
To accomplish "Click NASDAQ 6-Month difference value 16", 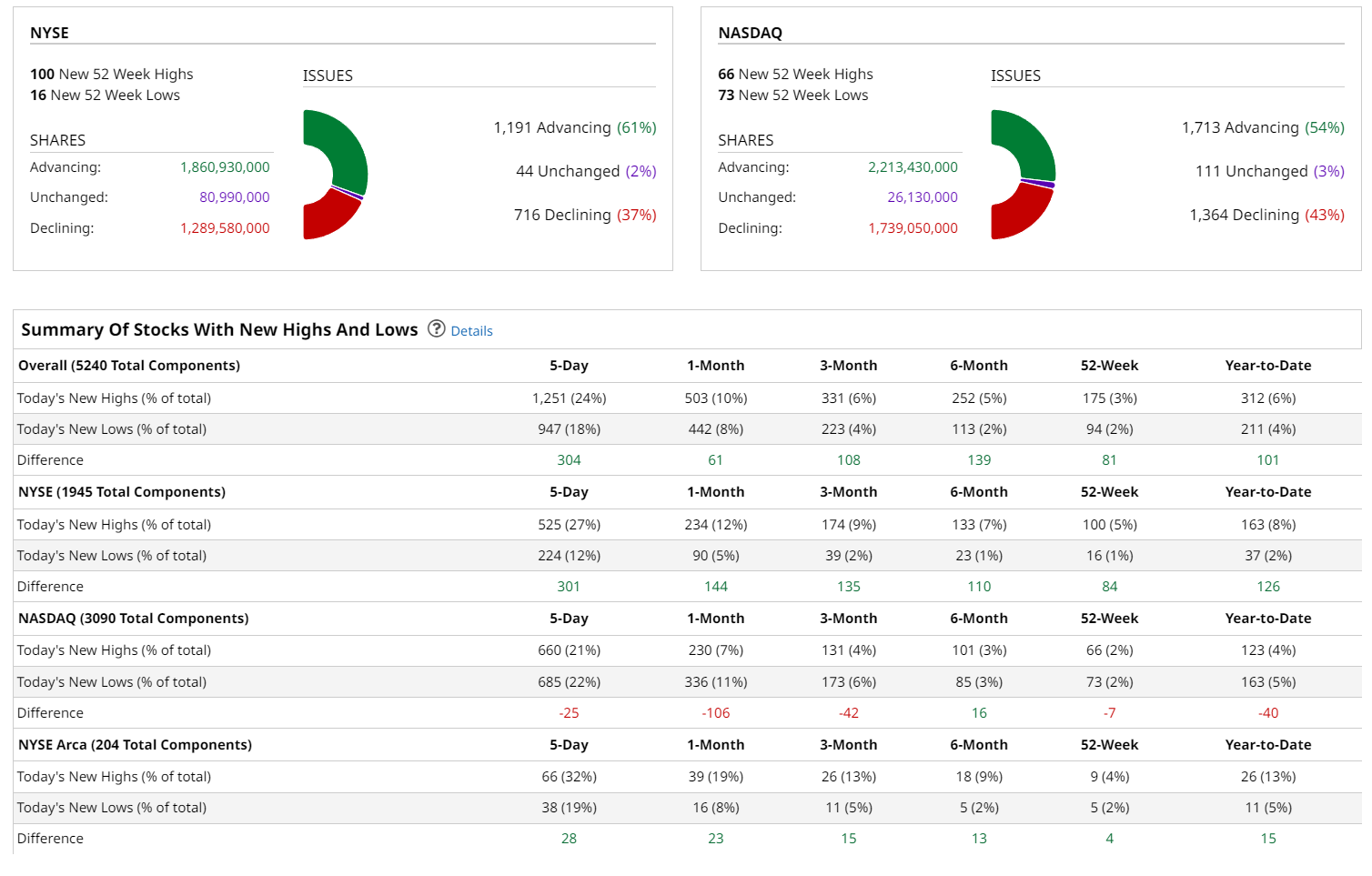I will 979,713.
